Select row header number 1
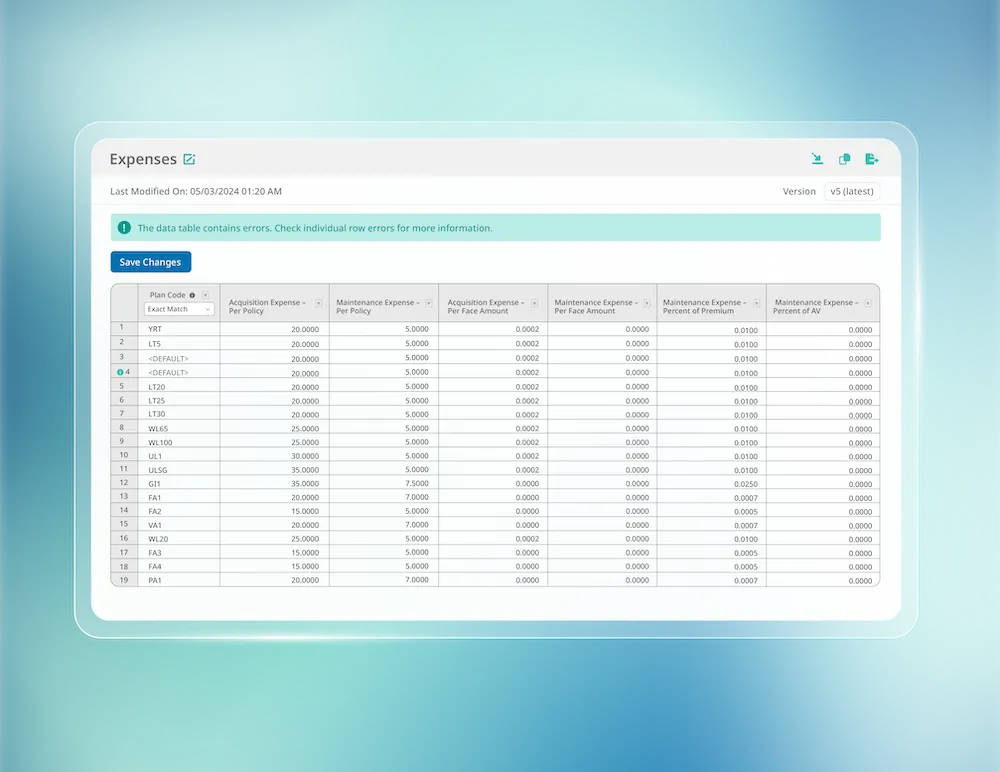 pos(124,328)
